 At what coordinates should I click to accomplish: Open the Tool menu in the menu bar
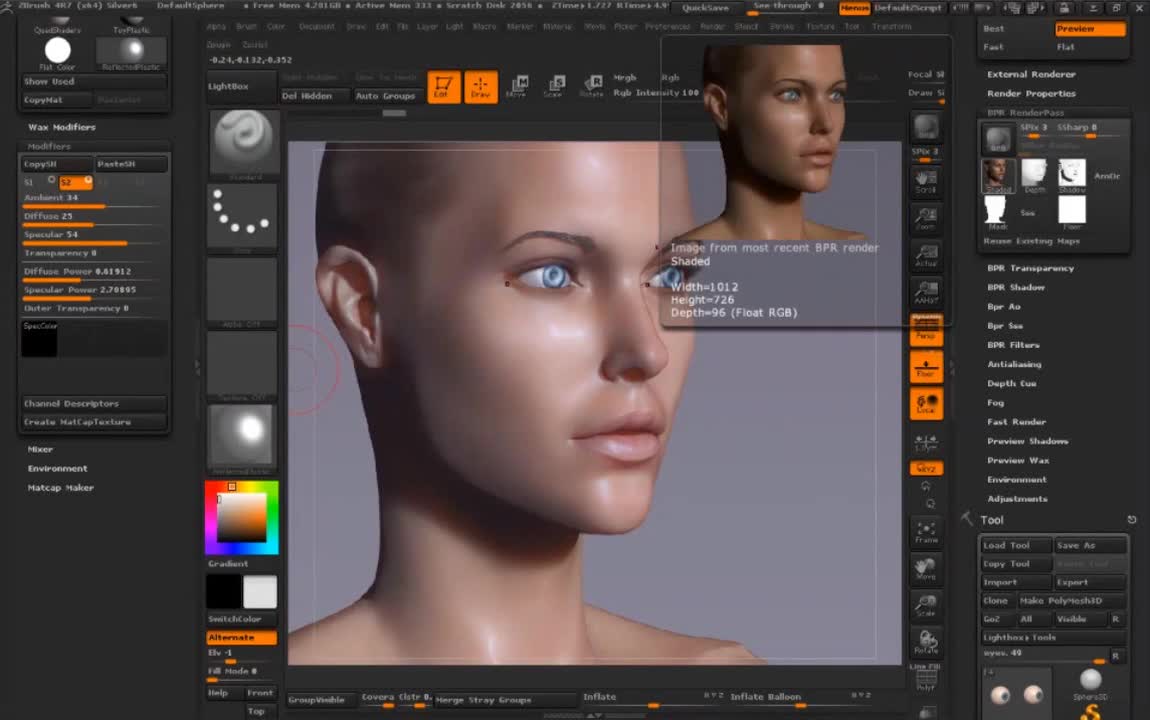[851, 26]
